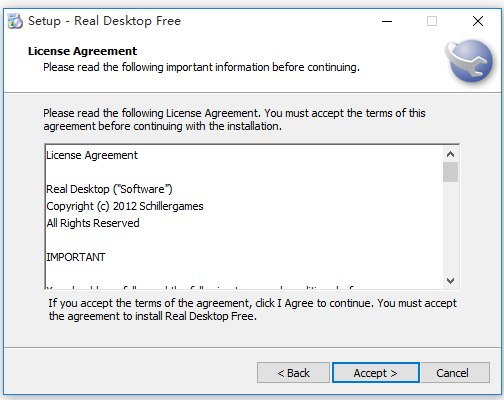Cancel the installation
This screenshot has width=504, height=400.
click(455, 373)
